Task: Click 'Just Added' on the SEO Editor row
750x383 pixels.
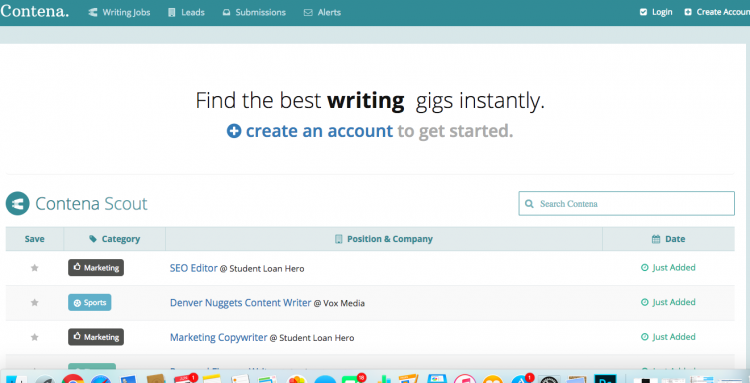Action: [x=674, y=268]
